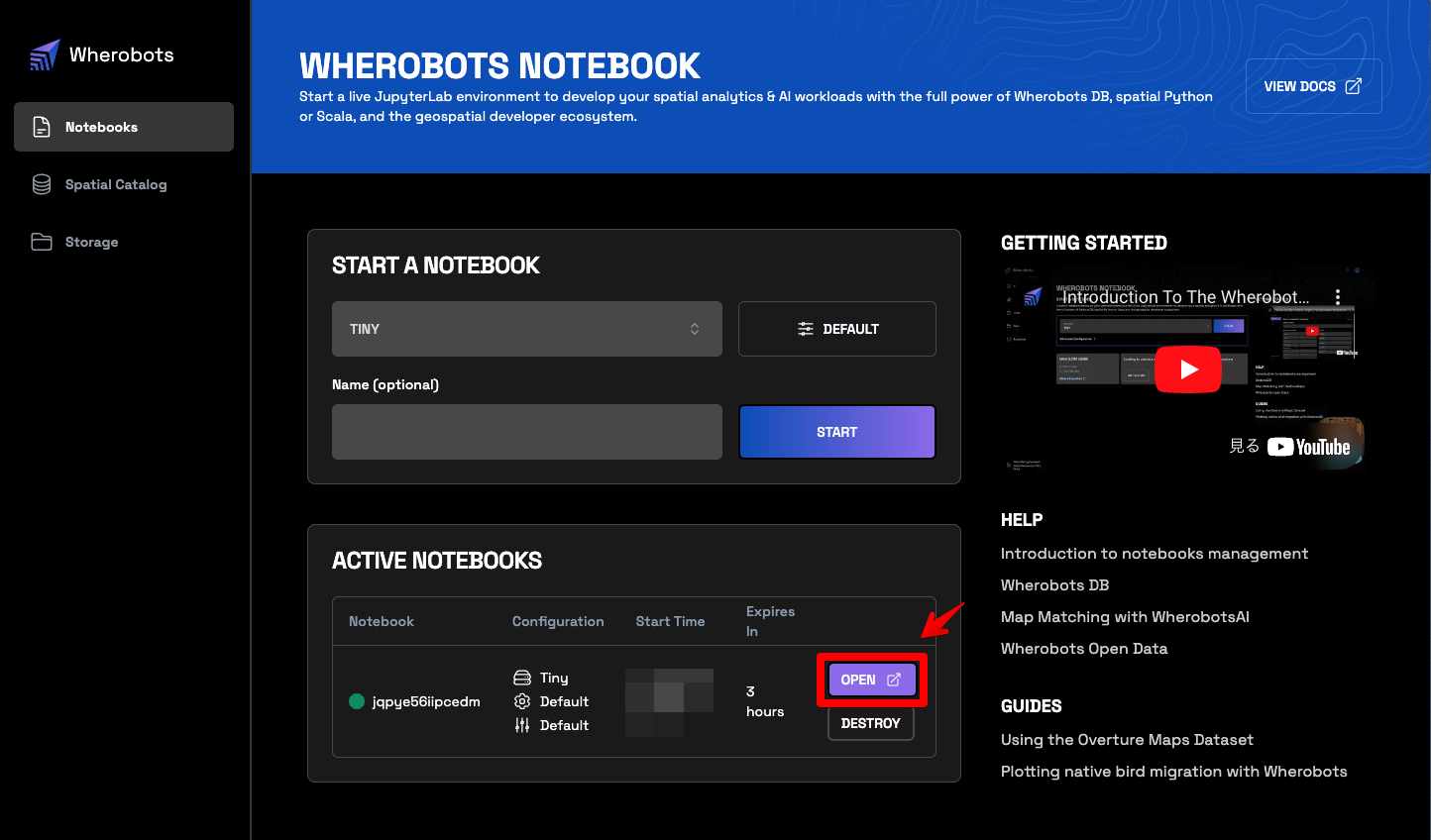The image size is (1431, 840).
Task: Click the Start Time column header
Action: pyautogui.click(x=671, y=621)
